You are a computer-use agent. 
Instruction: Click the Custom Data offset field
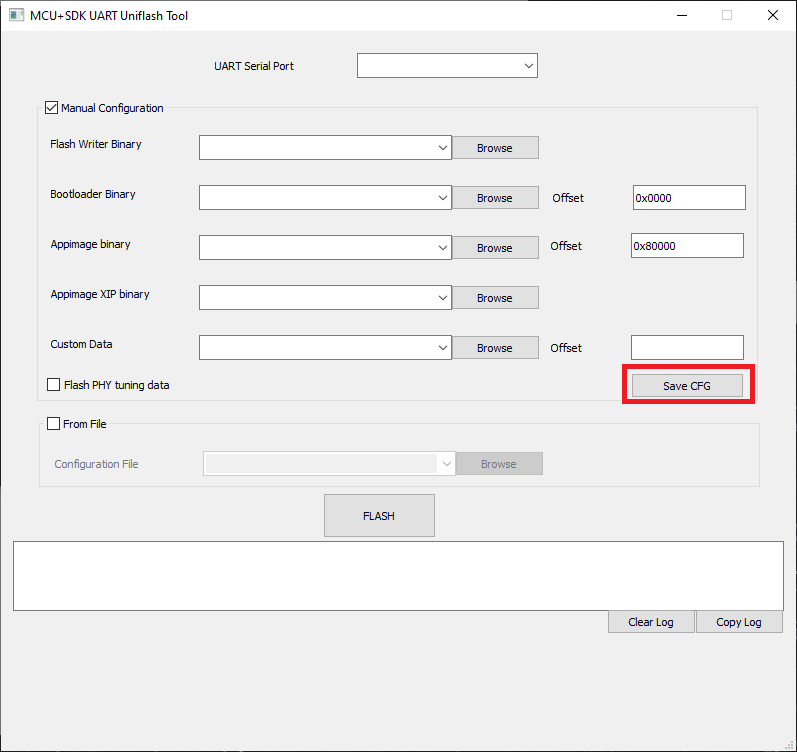(x=686, y=348)
